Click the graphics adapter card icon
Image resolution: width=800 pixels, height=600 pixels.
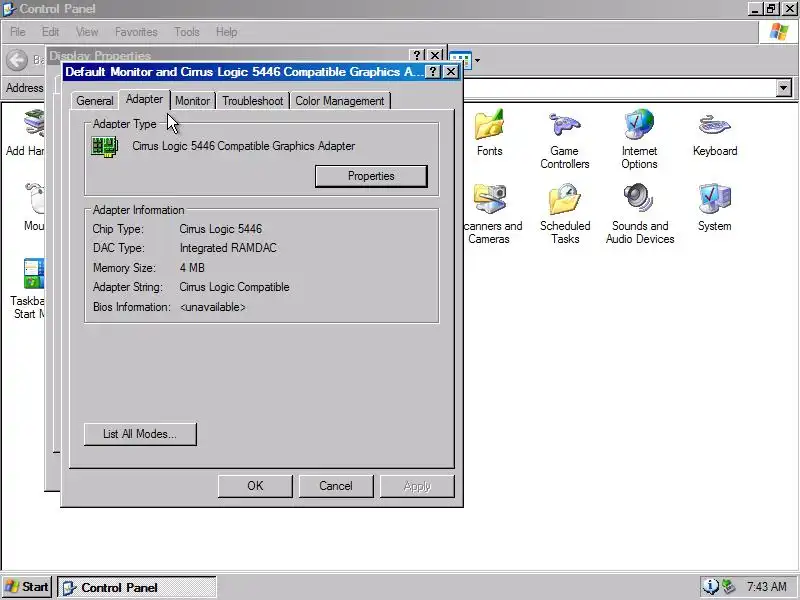pos(105,147)
